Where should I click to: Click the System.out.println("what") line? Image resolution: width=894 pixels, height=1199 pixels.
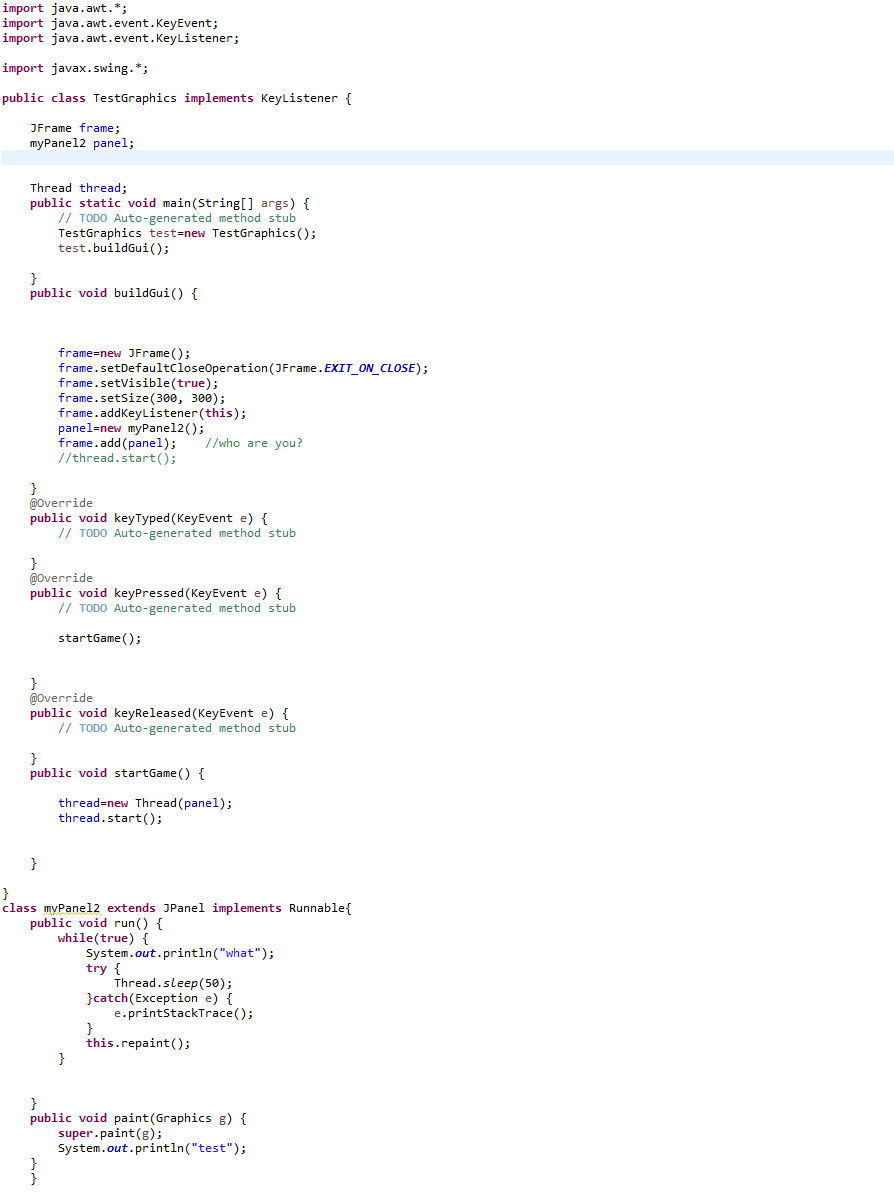click(180, 953)
